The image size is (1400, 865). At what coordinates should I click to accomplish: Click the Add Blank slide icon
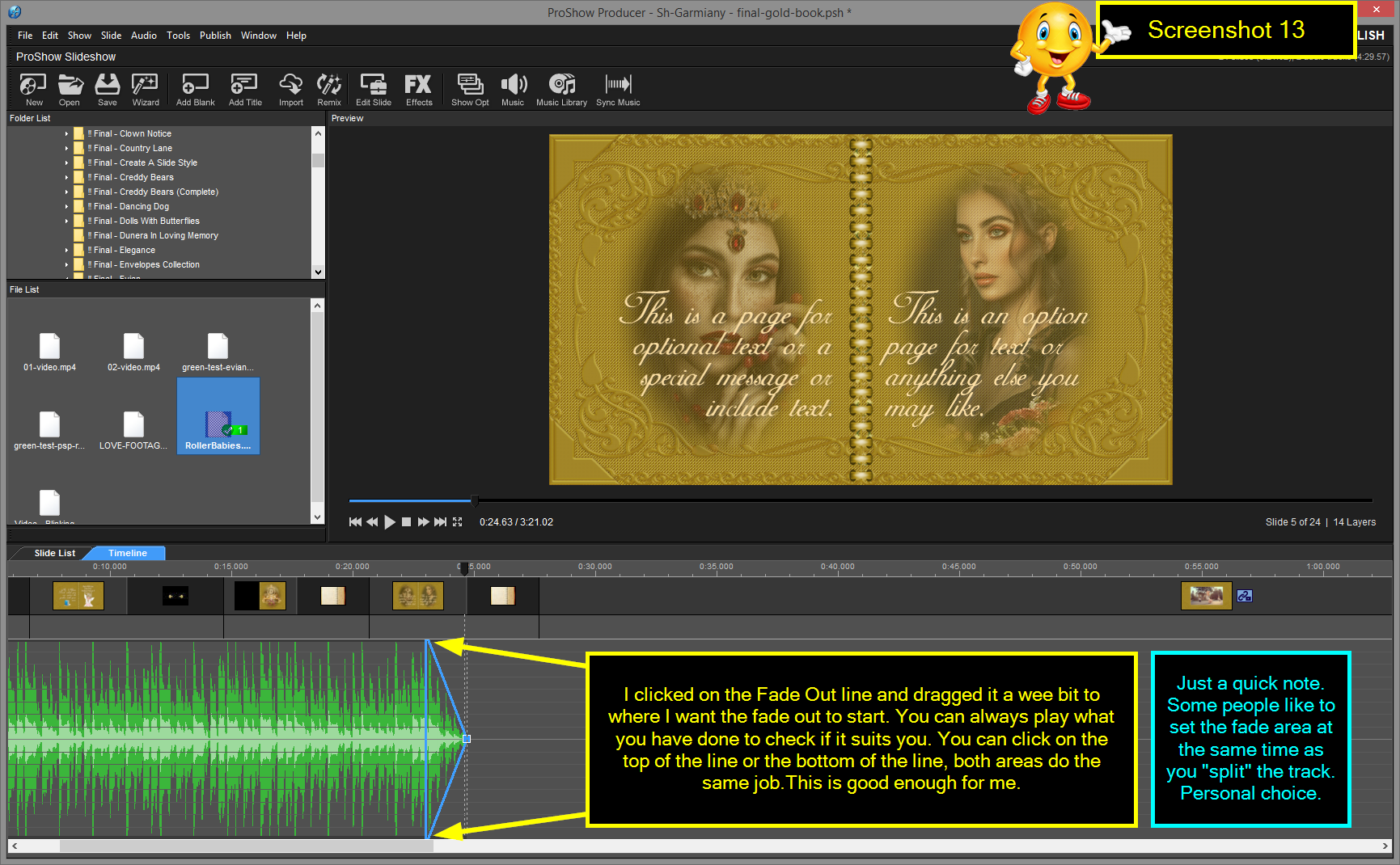tap(196, 90)
